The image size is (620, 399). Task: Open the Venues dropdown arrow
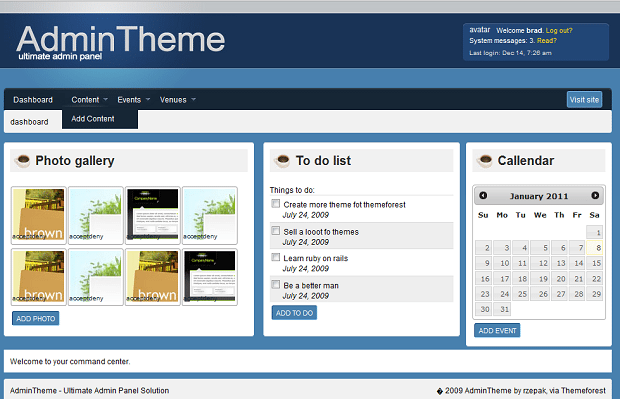[x=193, y=99]
